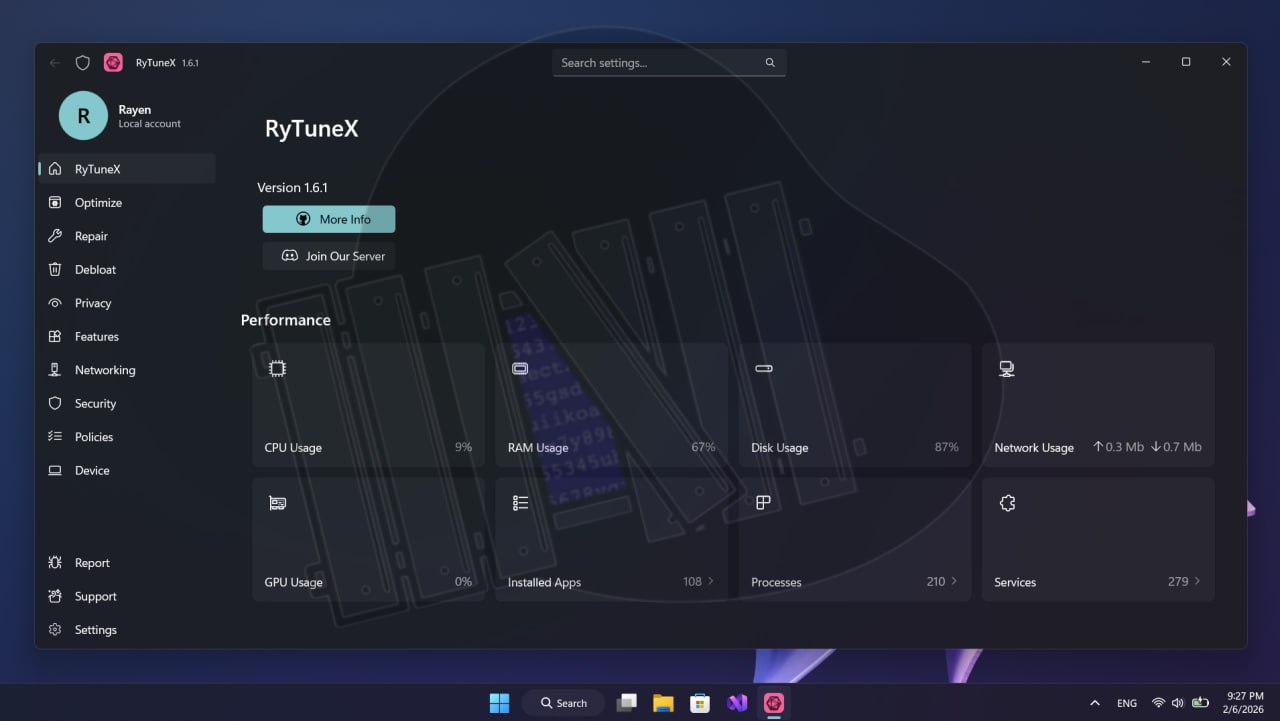Open the Services list chevron
Viewport: 1280px width, 721px height.
click(x=1197, y=581)
